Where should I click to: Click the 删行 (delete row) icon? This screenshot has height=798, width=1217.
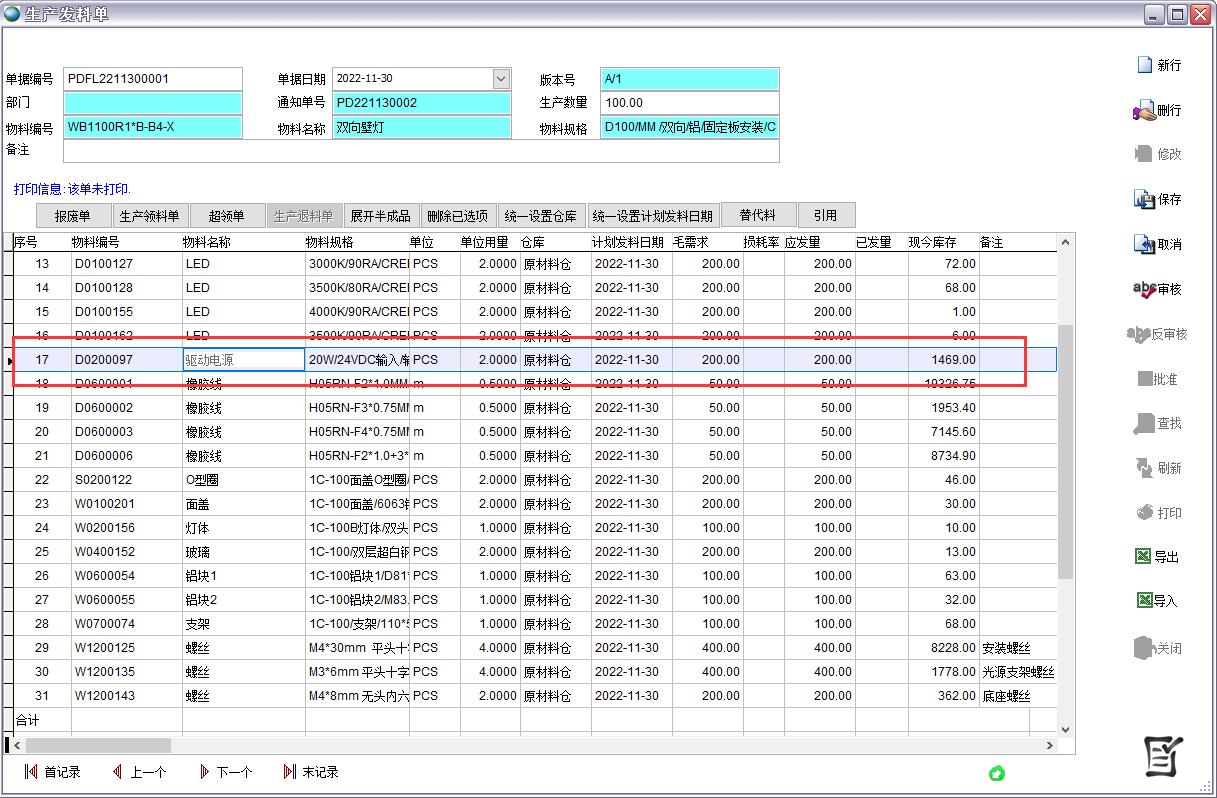pos(1144,110)
